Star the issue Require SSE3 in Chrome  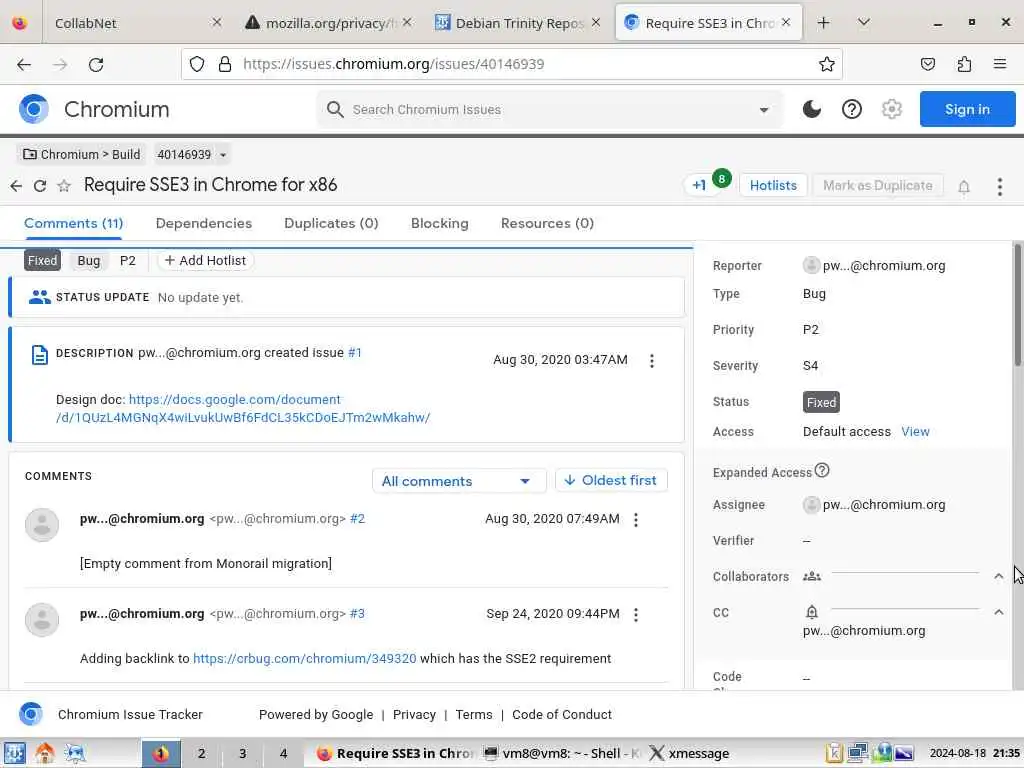tap(64, 186)
